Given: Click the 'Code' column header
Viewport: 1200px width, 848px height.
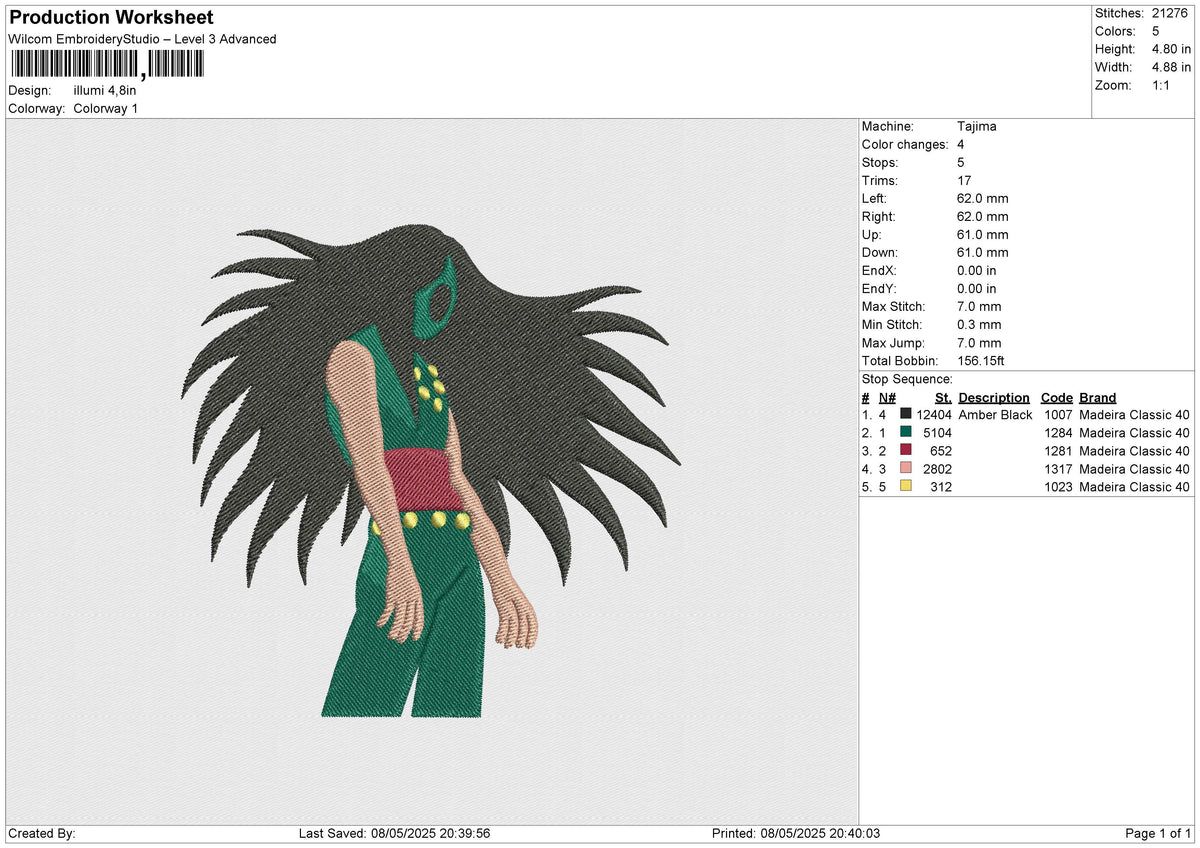Looking at the screenshot, I should pyautogui.click(x=1056, y=398).
